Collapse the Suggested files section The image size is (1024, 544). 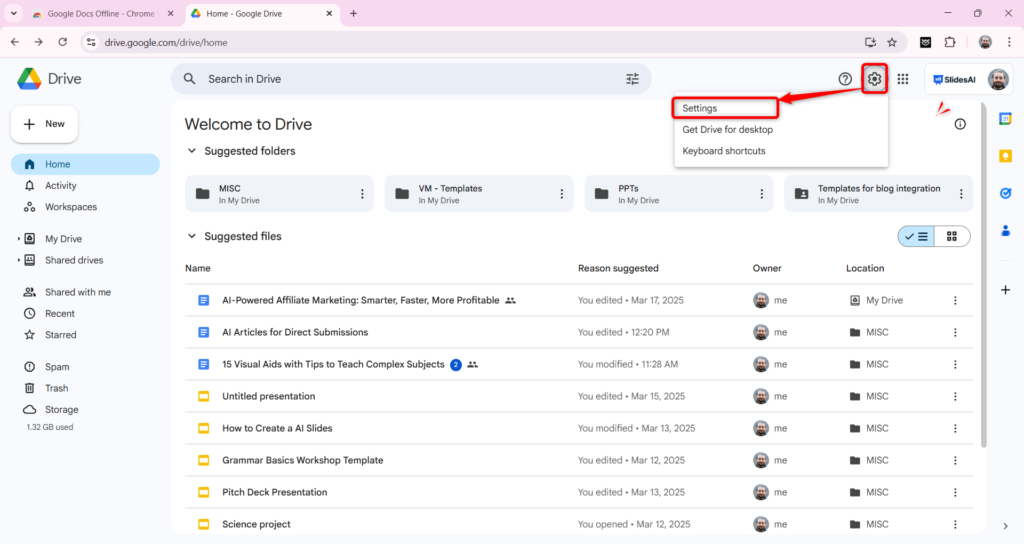193,237
